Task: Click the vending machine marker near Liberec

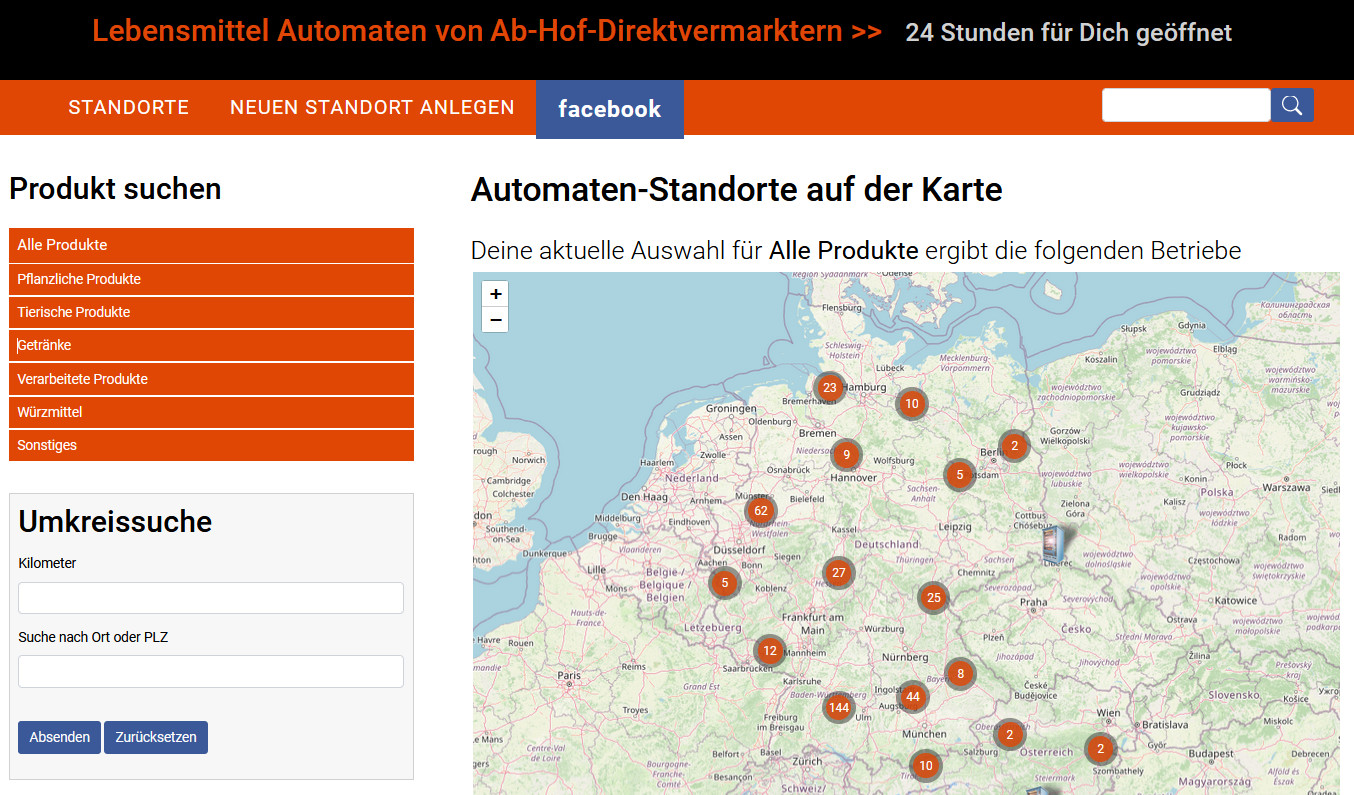Action: pyautogui.click(x=1052, y=543)
